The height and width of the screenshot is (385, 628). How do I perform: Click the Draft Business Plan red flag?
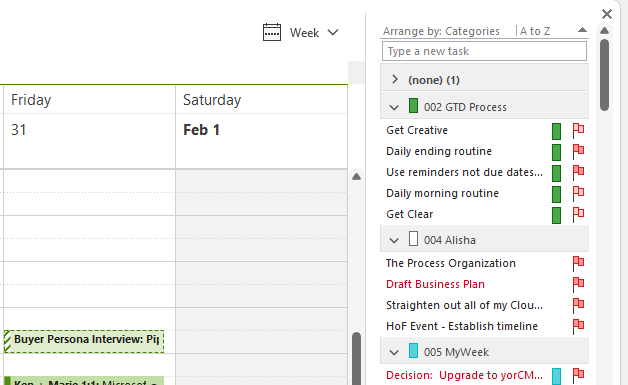(x=578, y=284)
